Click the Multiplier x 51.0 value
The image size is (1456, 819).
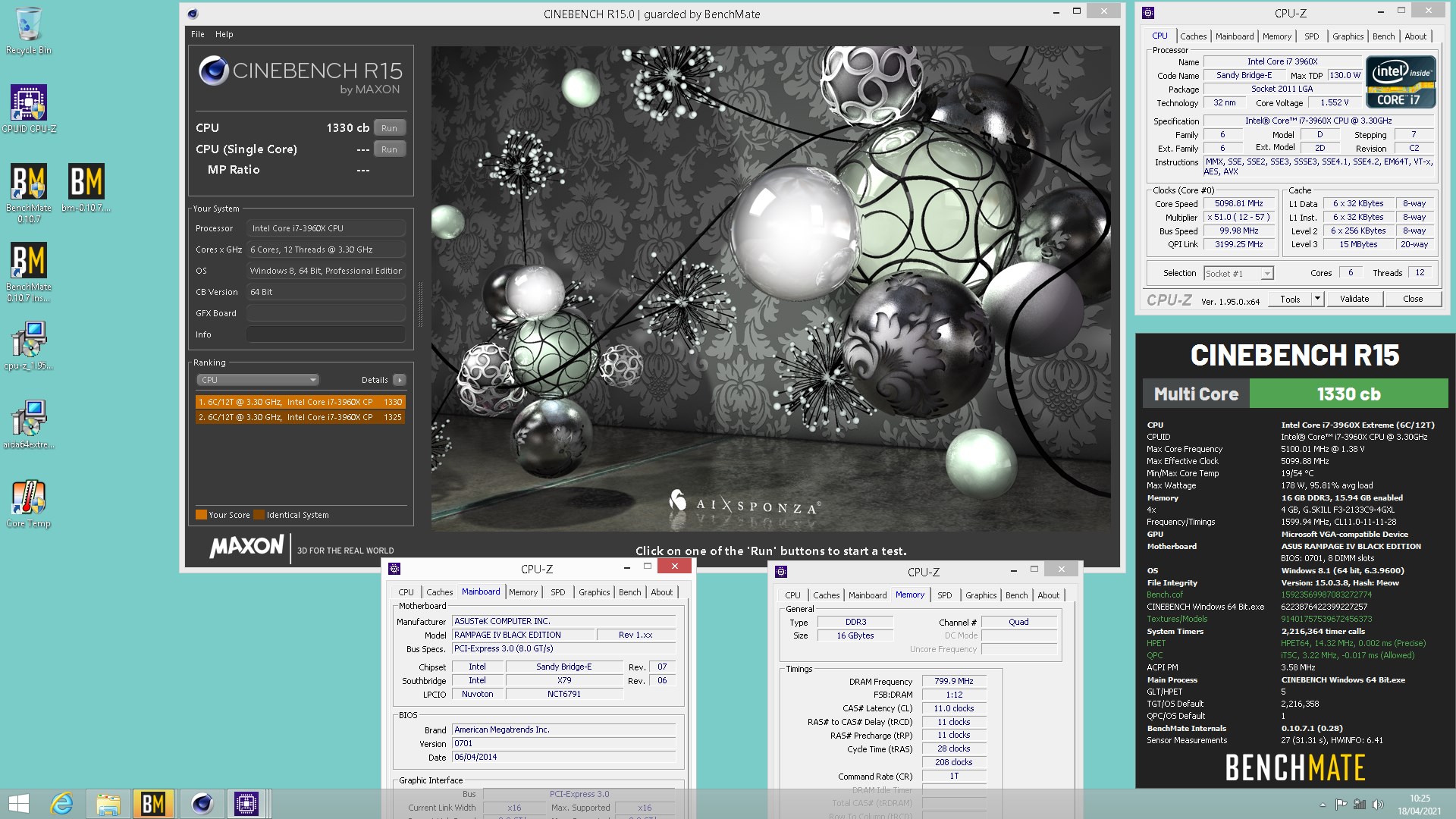(x=1238, y=218)
